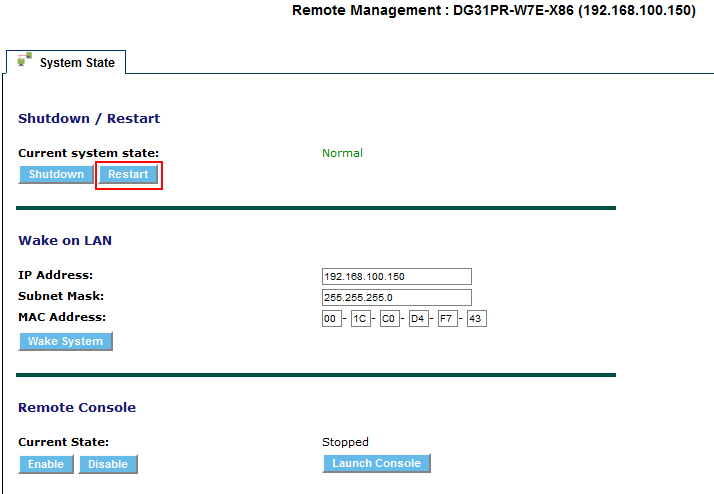
Task: Click the Stopped console state text
Action: pyautogui.click(x=345, y=442)
